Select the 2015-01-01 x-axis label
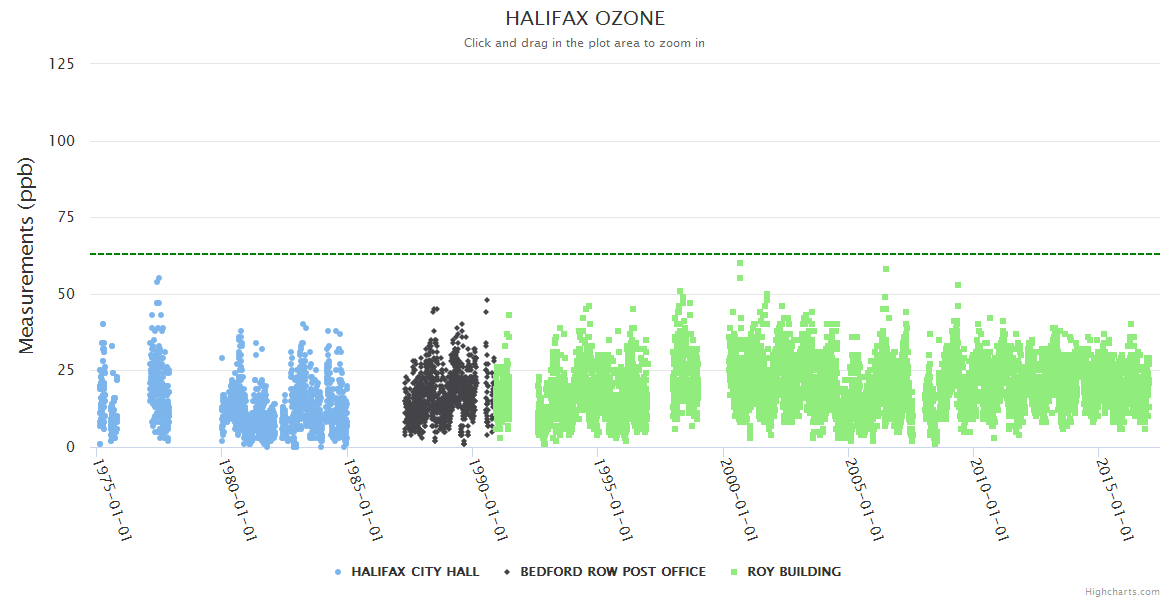This screenshot has height=600, width=1170. click(1116, 498)
